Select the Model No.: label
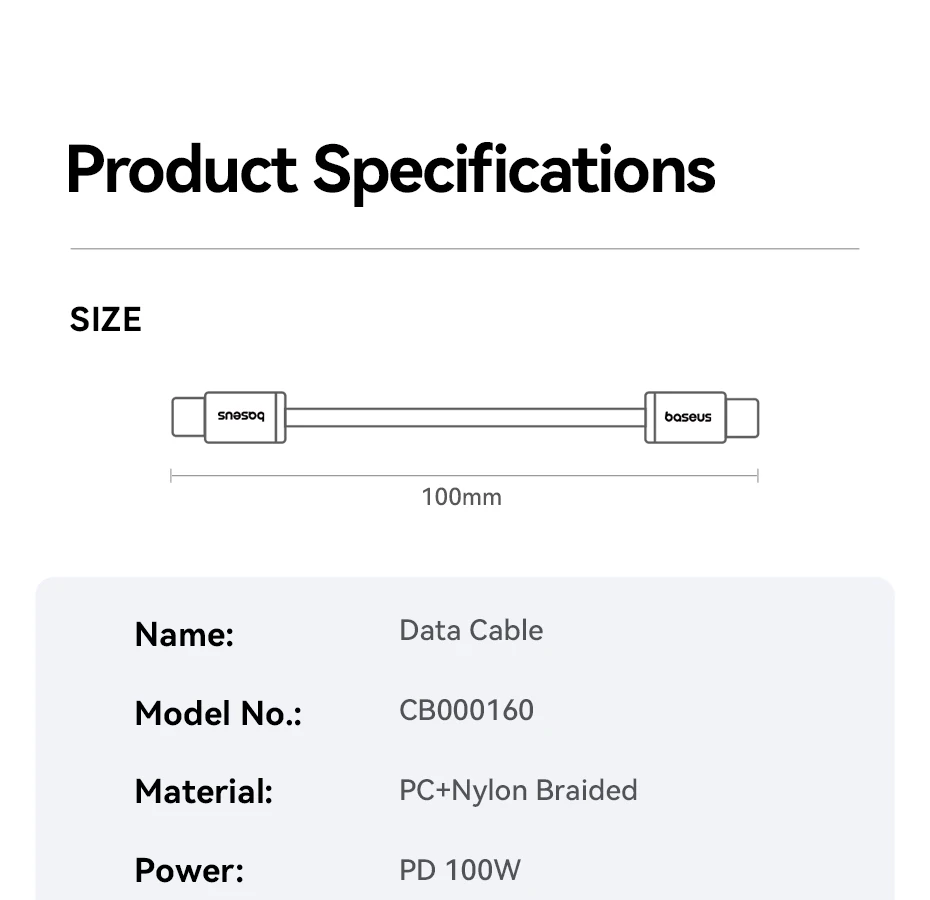The image size is (930, 900). [x=218, y=714]
